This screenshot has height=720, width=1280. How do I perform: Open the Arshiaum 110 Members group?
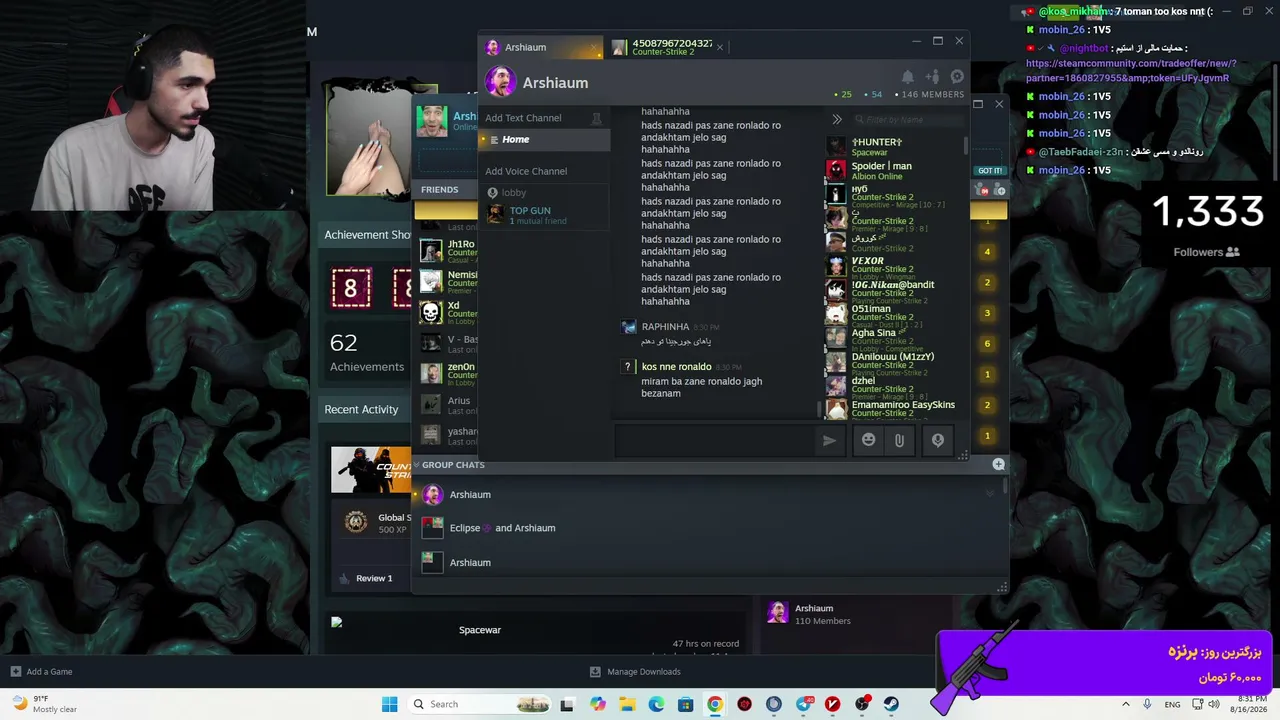[x=809, y=614]
